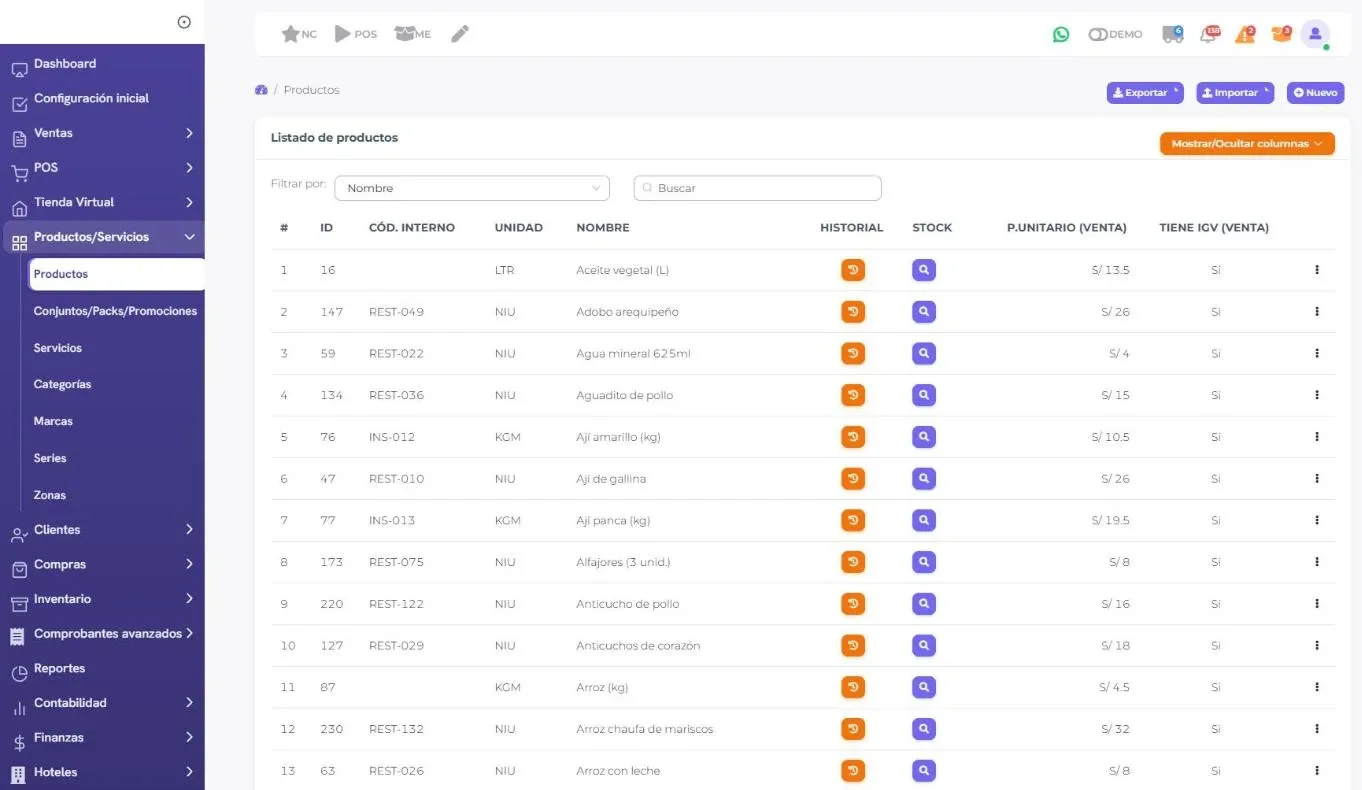Select Categorías in the sidebar
The image size is (1362, 790).
click(x=62, y=384)
